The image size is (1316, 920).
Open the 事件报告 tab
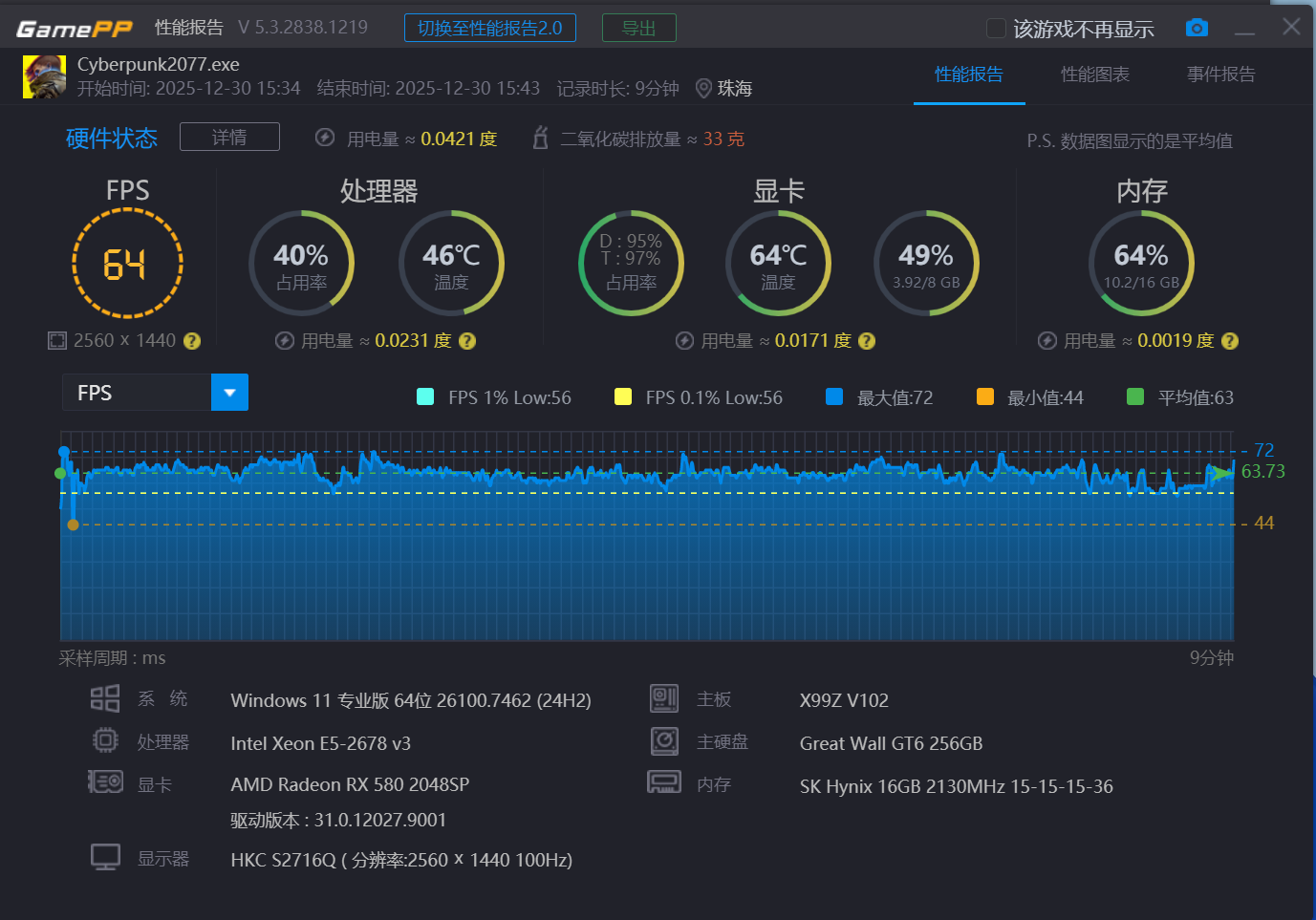click(1220, 75)
